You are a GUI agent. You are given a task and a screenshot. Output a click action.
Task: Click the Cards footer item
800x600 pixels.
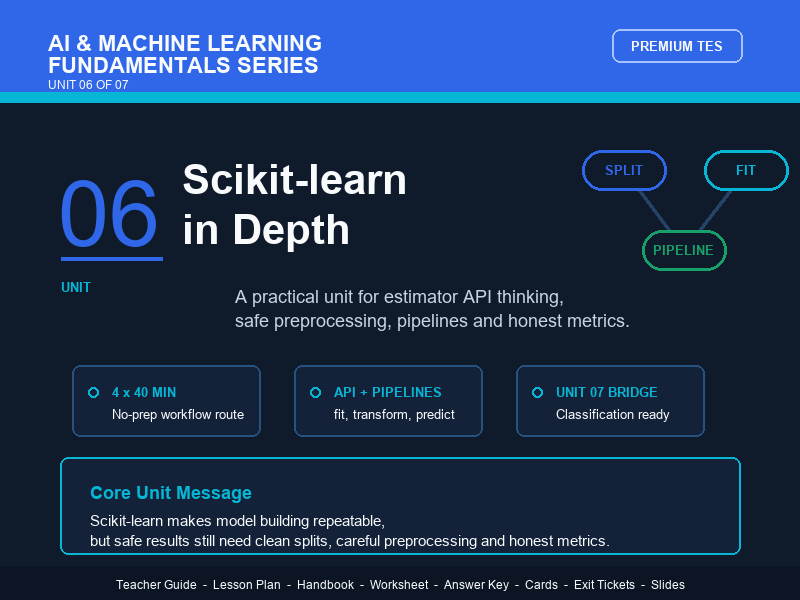541,585
